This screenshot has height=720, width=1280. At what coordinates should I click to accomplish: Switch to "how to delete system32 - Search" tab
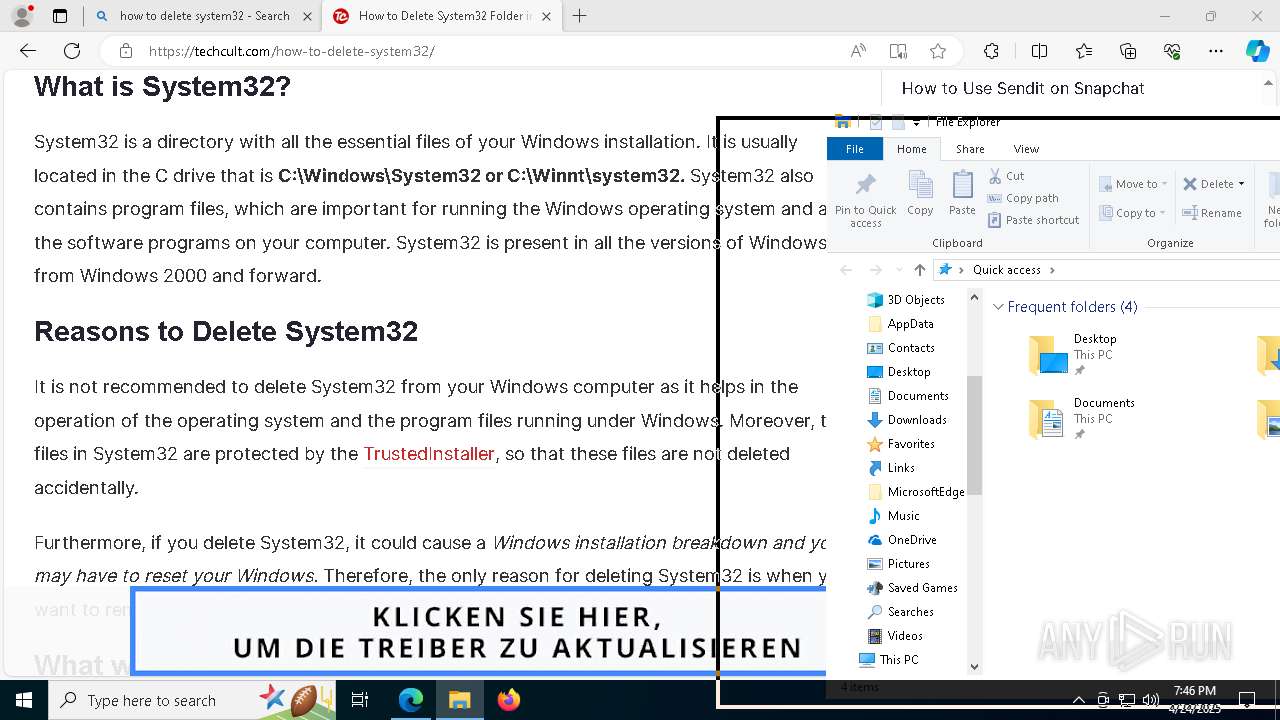pos(204,16)
